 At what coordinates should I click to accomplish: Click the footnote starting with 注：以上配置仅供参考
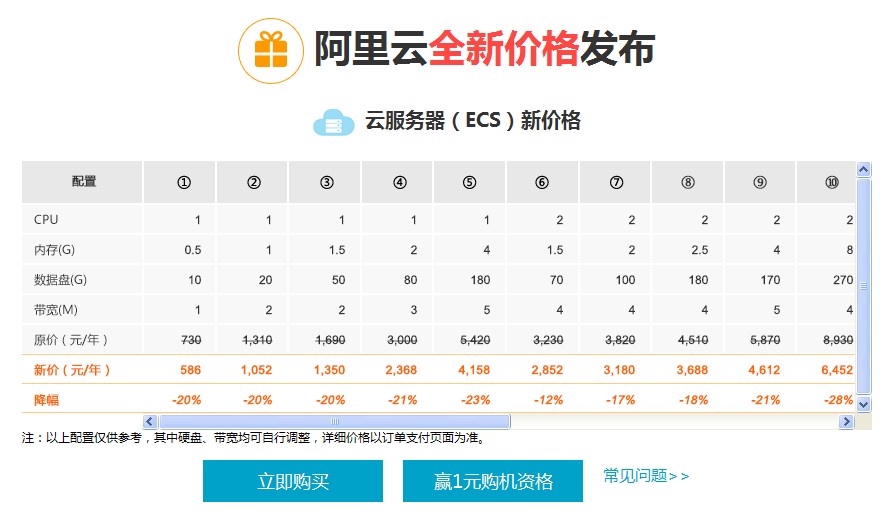pyautogui.click(x=253, y=438)
